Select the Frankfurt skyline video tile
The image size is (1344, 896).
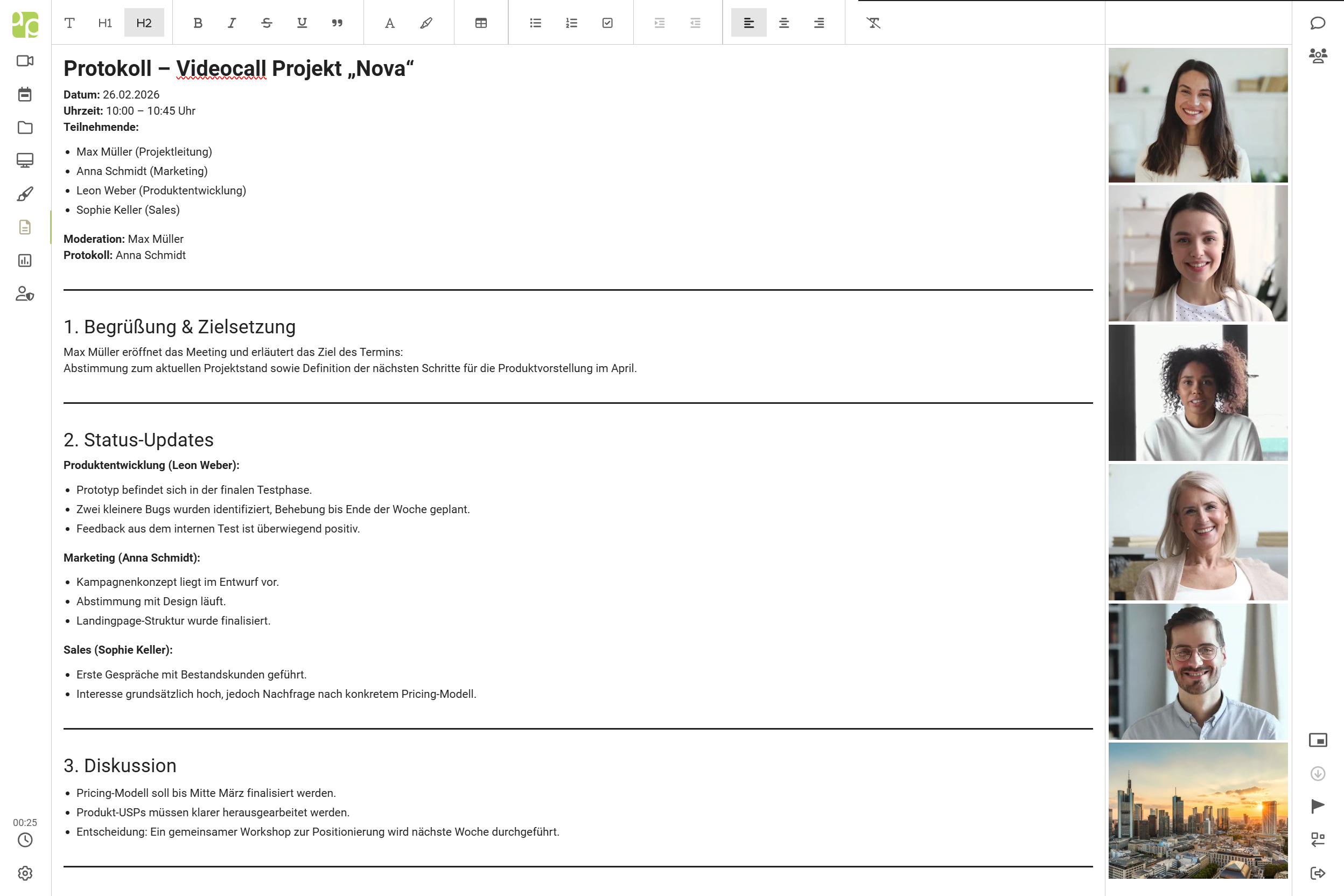[1198, 810]
